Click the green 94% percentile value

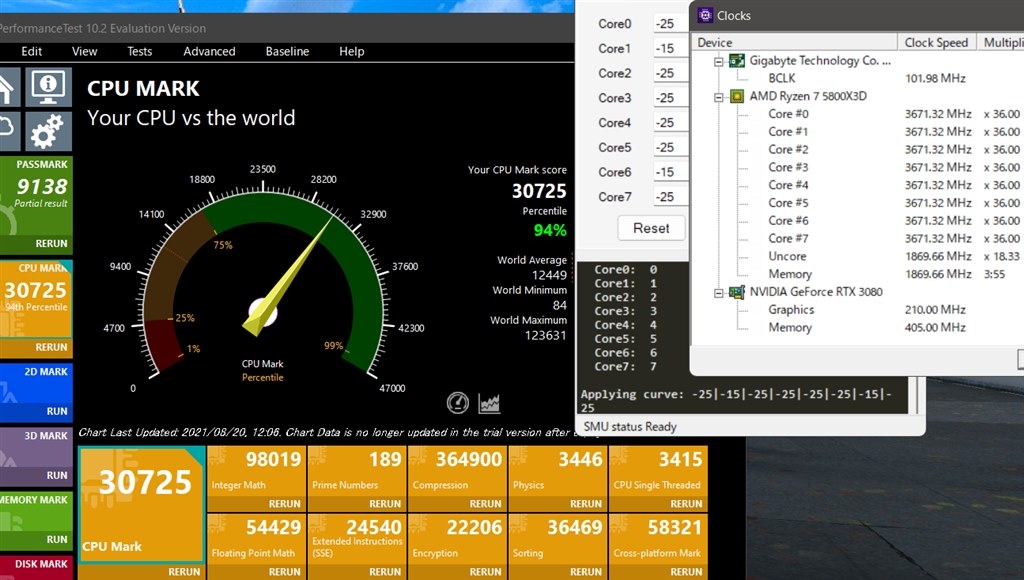550,230
